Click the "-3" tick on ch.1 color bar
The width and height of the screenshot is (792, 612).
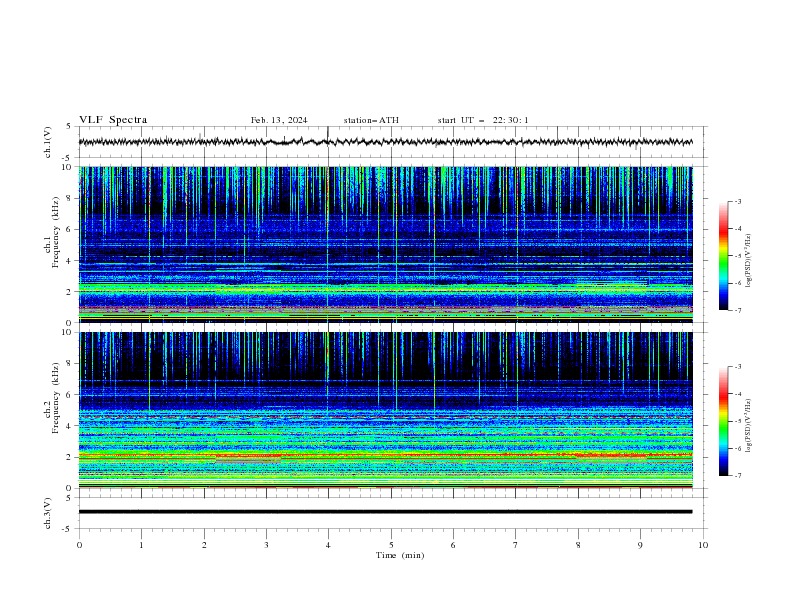tap(737, 201)
